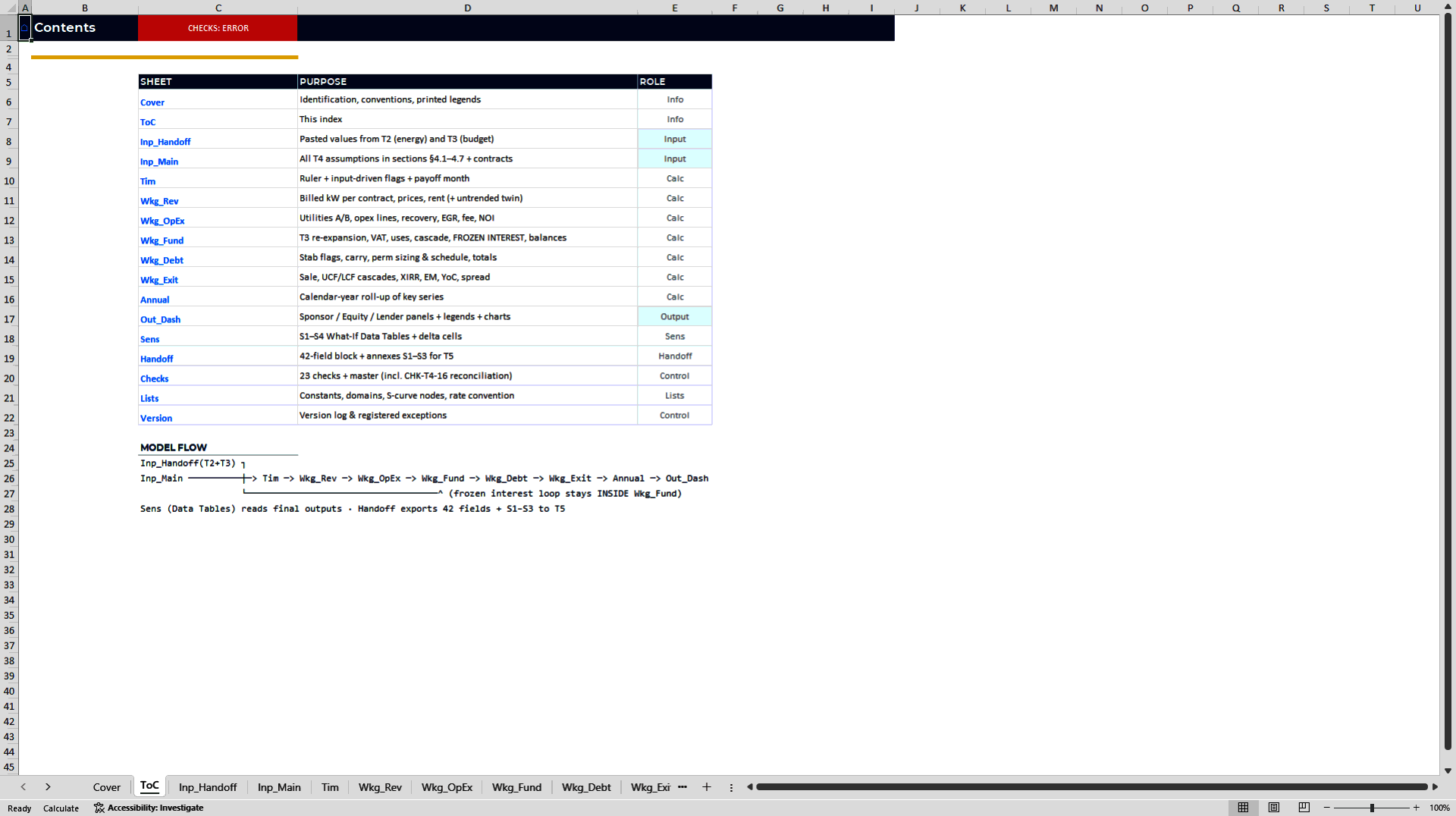Screen dimensions: 1456x816
Task: Select column E header
Action: click(675, 8)
